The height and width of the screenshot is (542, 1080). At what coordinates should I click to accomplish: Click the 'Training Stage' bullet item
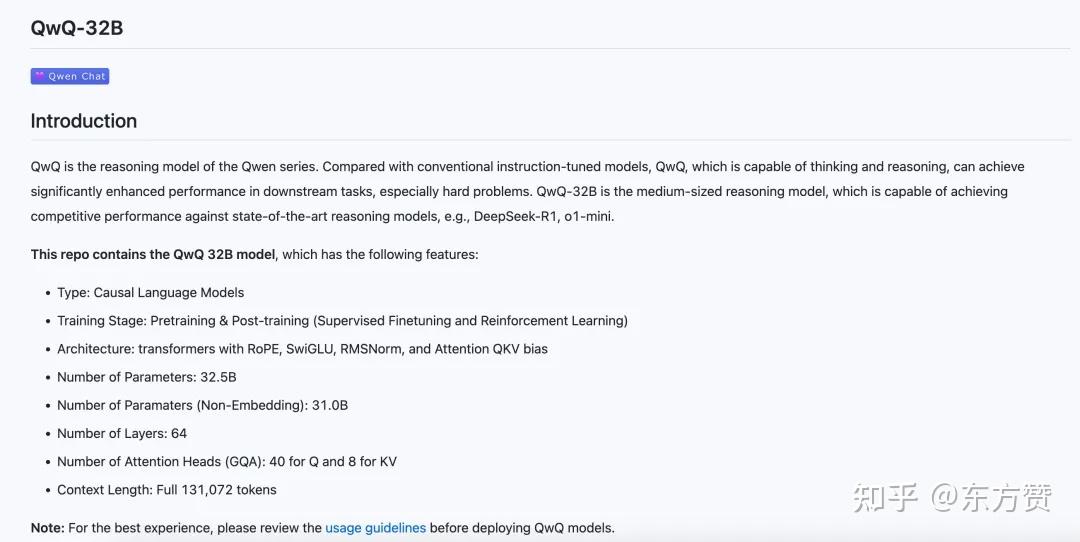342,321
